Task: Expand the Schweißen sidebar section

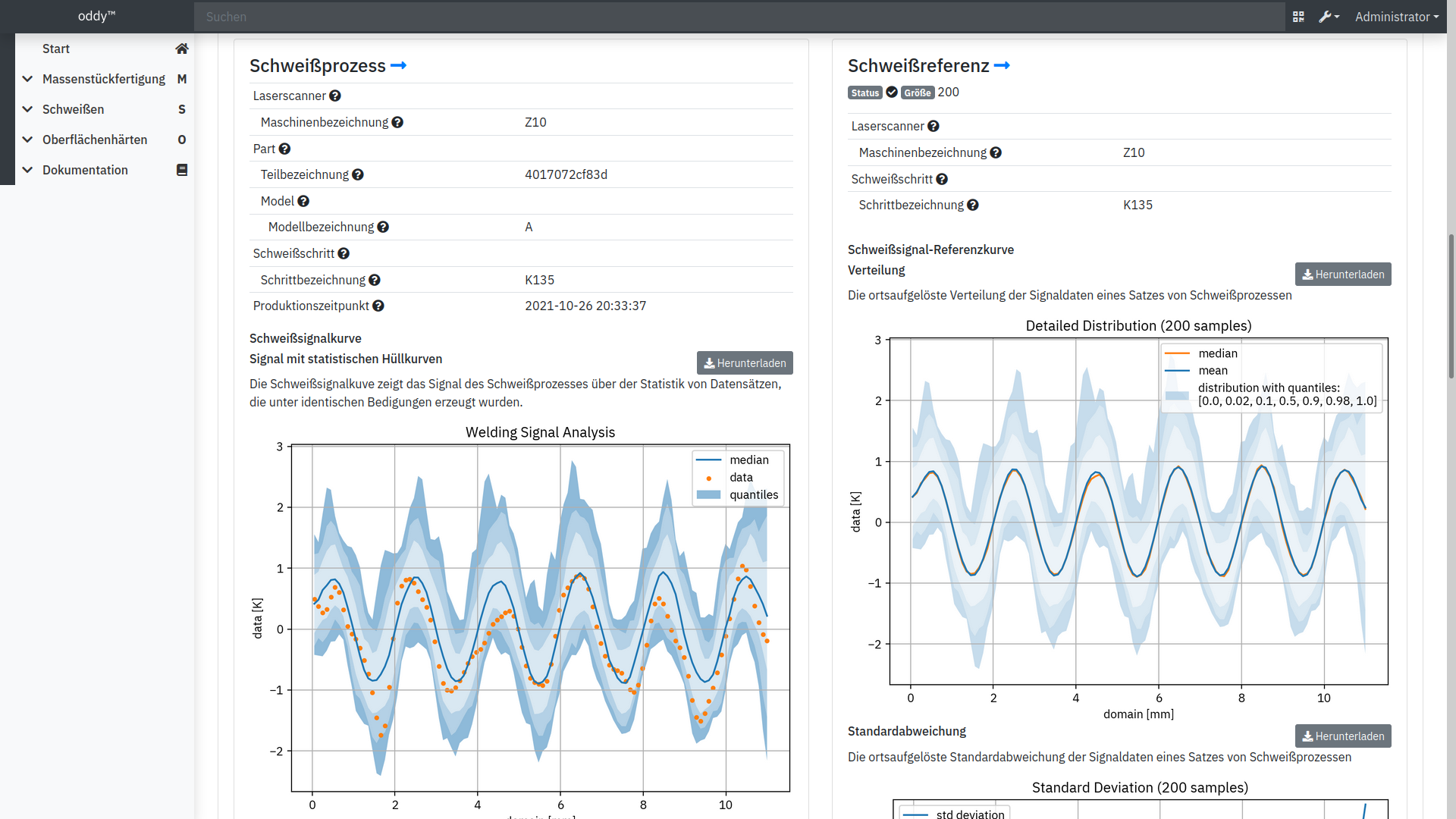Action: pos(73,109)
